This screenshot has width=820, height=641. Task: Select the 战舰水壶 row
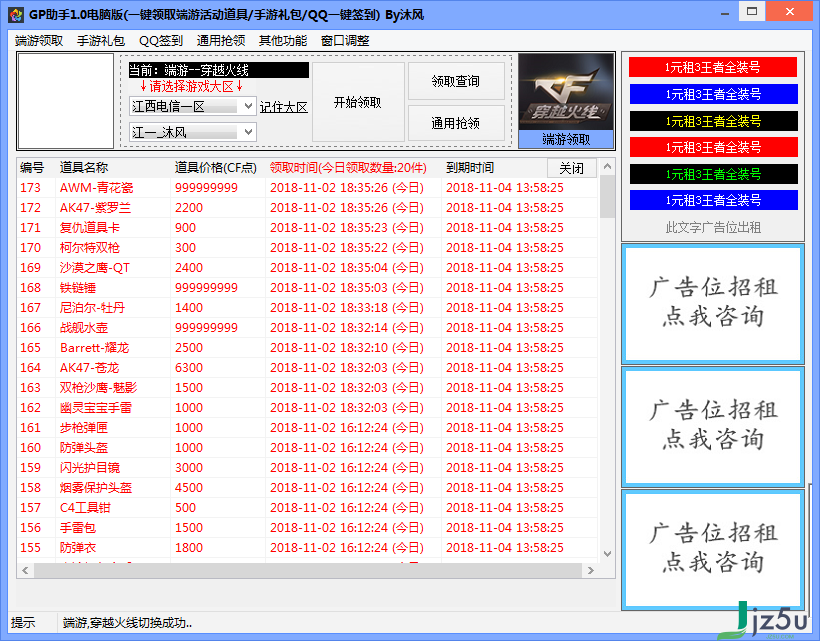[308, 328]
